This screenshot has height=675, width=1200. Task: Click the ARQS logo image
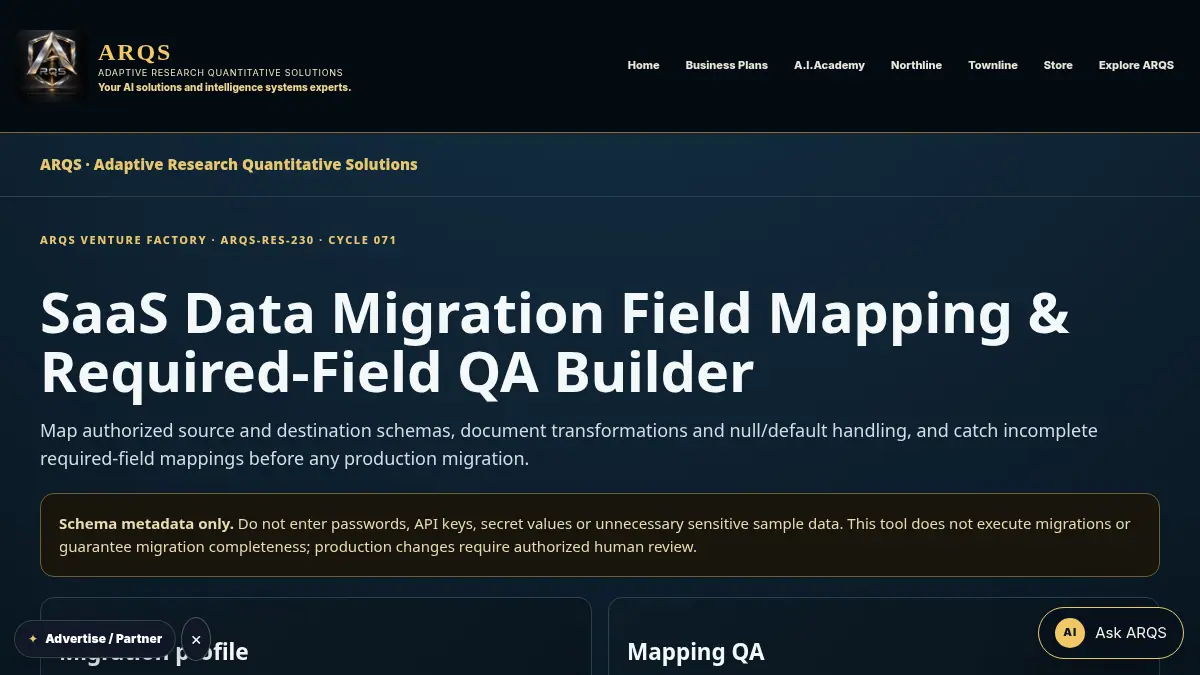point(51,66)
